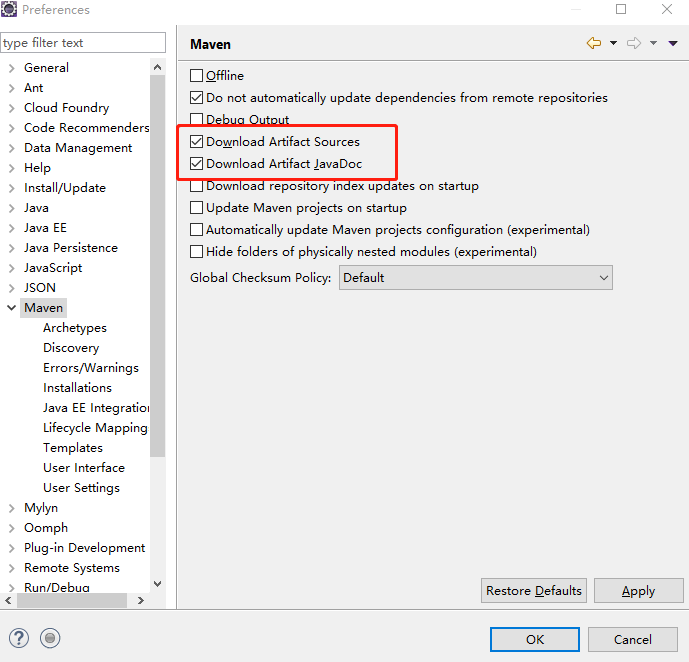Open the back history dropdown arrow

(x=613, y=43)
